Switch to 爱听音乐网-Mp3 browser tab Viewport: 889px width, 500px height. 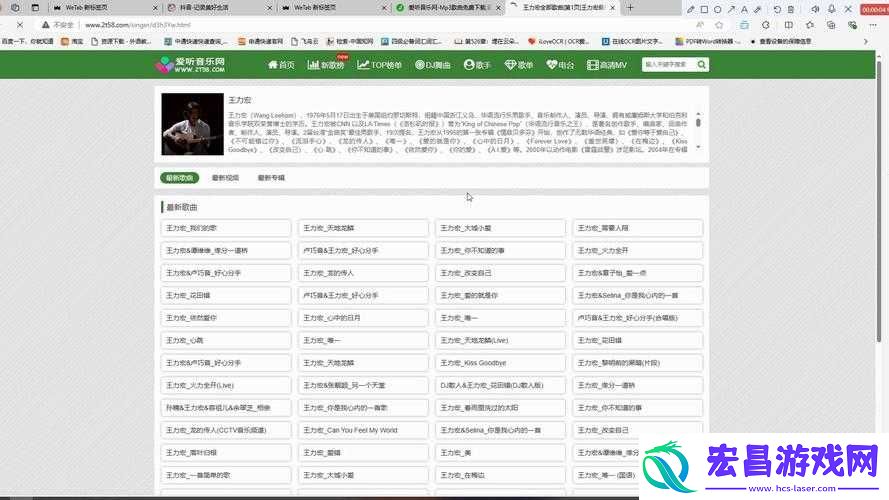448,7
